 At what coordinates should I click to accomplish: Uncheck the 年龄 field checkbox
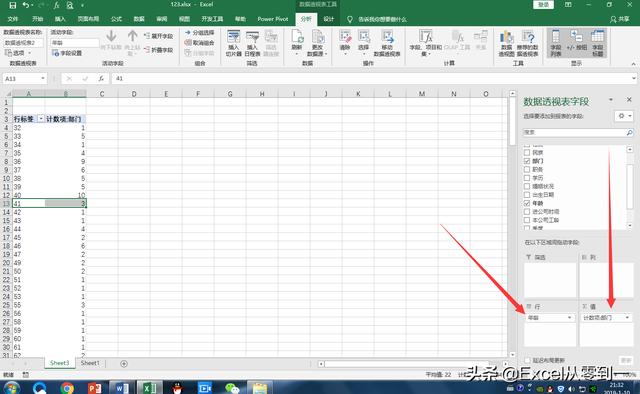point(527,203)
